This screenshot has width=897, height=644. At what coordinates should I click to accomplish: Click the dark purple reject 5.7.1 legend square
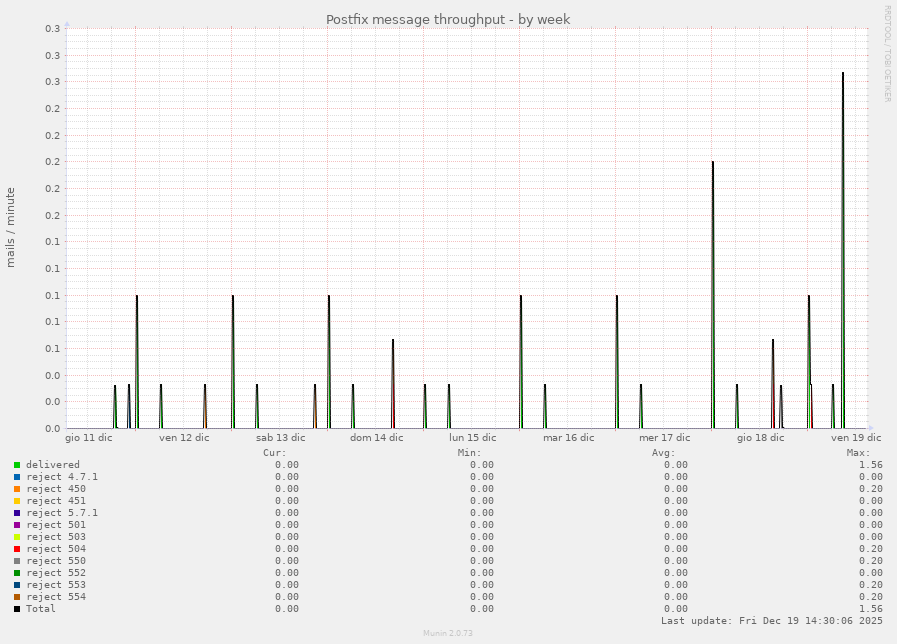(x=16, y=512)
